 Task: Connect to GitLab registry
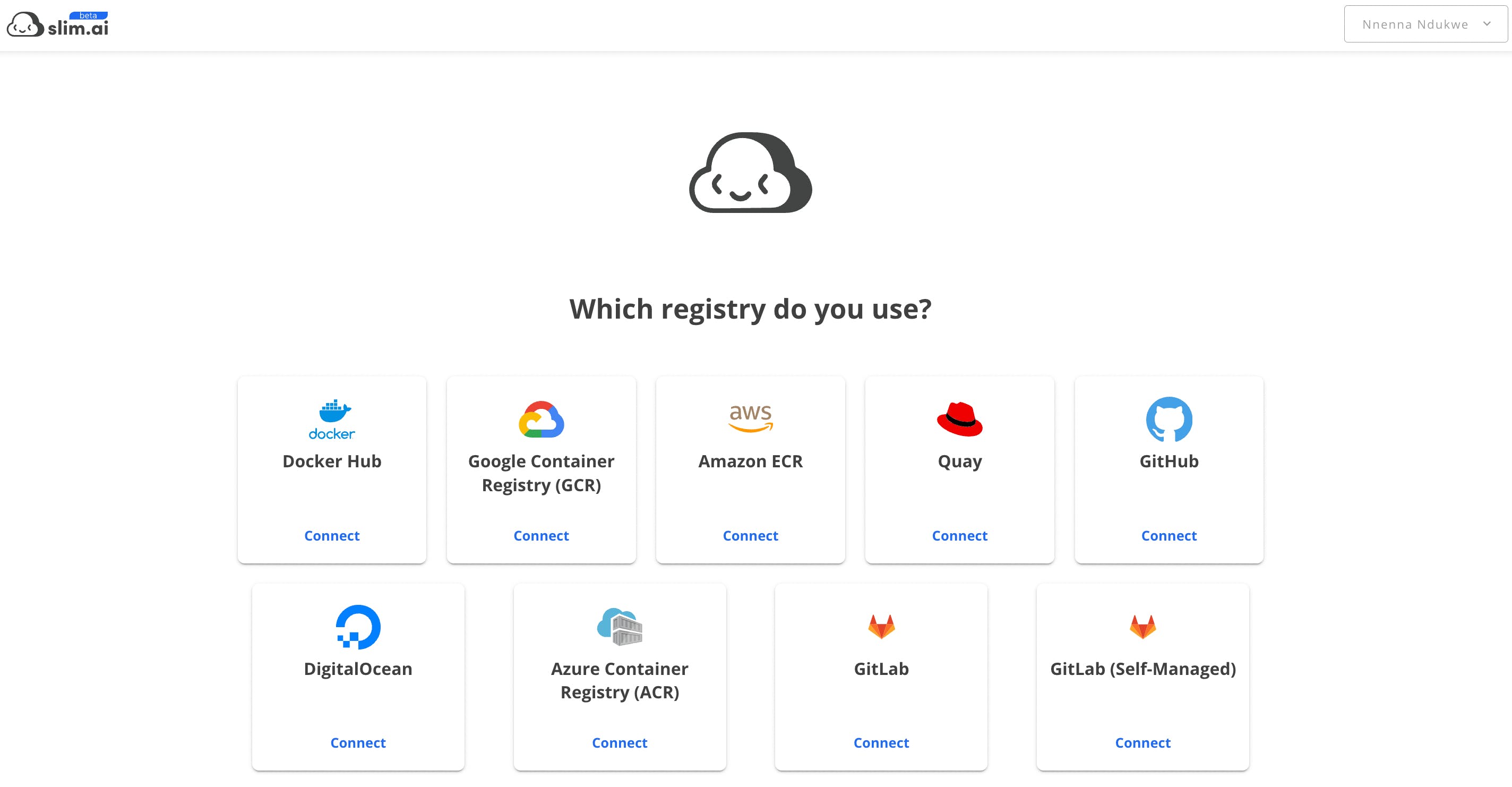[881, 743]
